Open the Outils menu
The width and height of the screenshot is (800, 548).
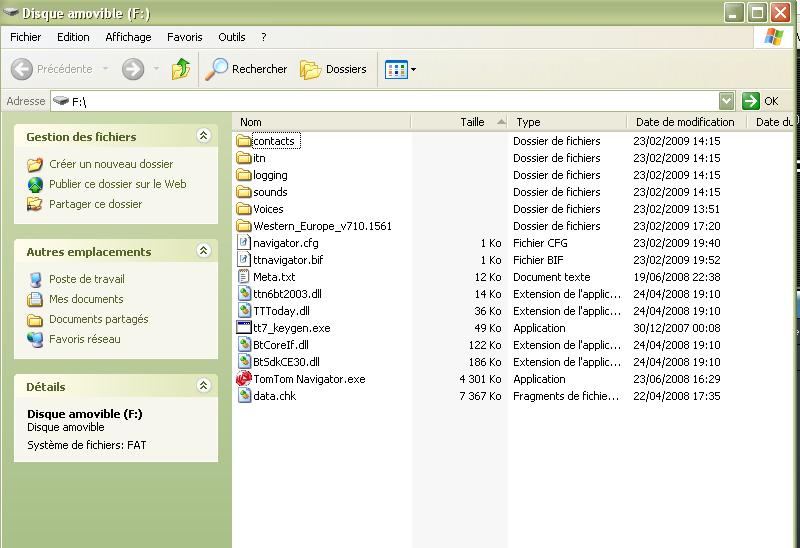click(231, 37)
